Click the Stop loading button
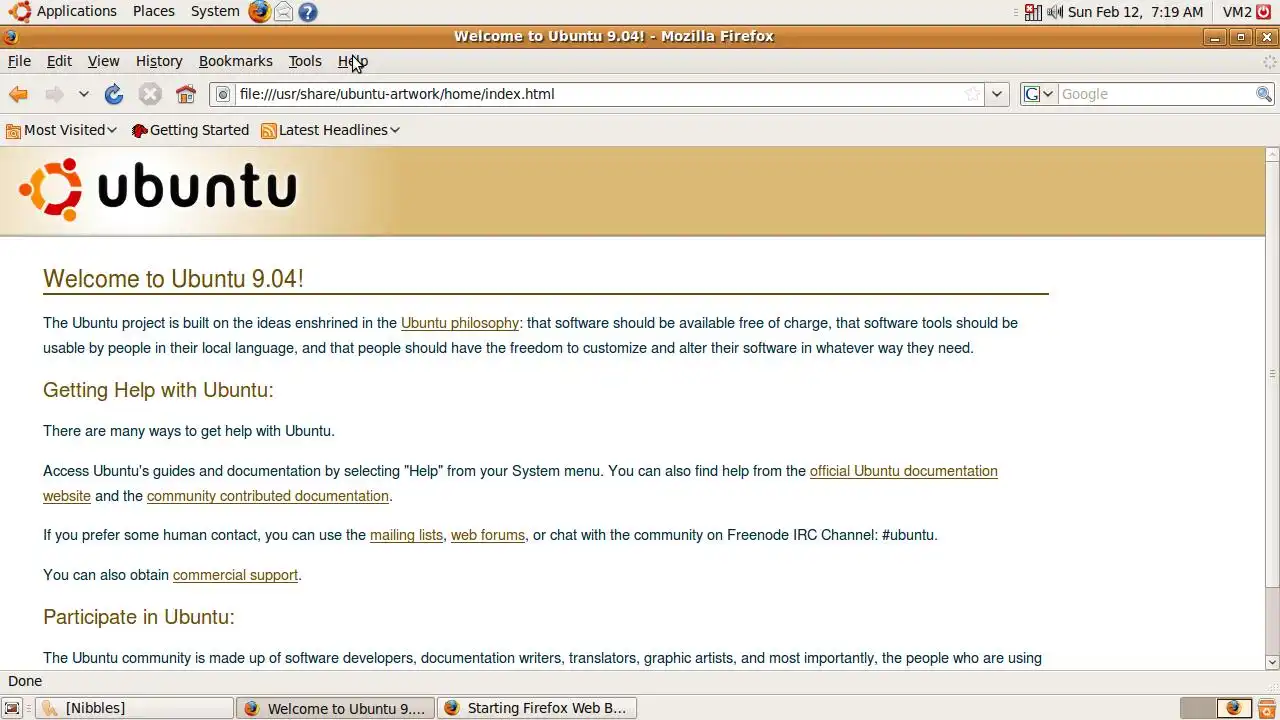This screenshot has height=720, width=1280. (150, 94)
